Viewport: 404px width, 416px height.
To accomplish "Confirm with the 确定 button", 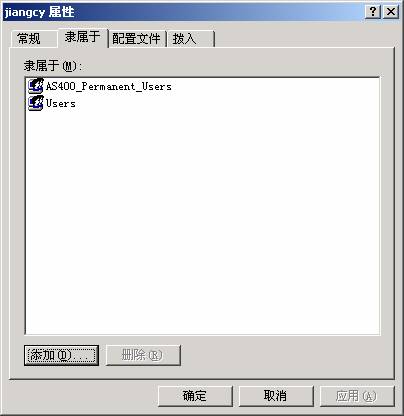I will pos(195,396).
